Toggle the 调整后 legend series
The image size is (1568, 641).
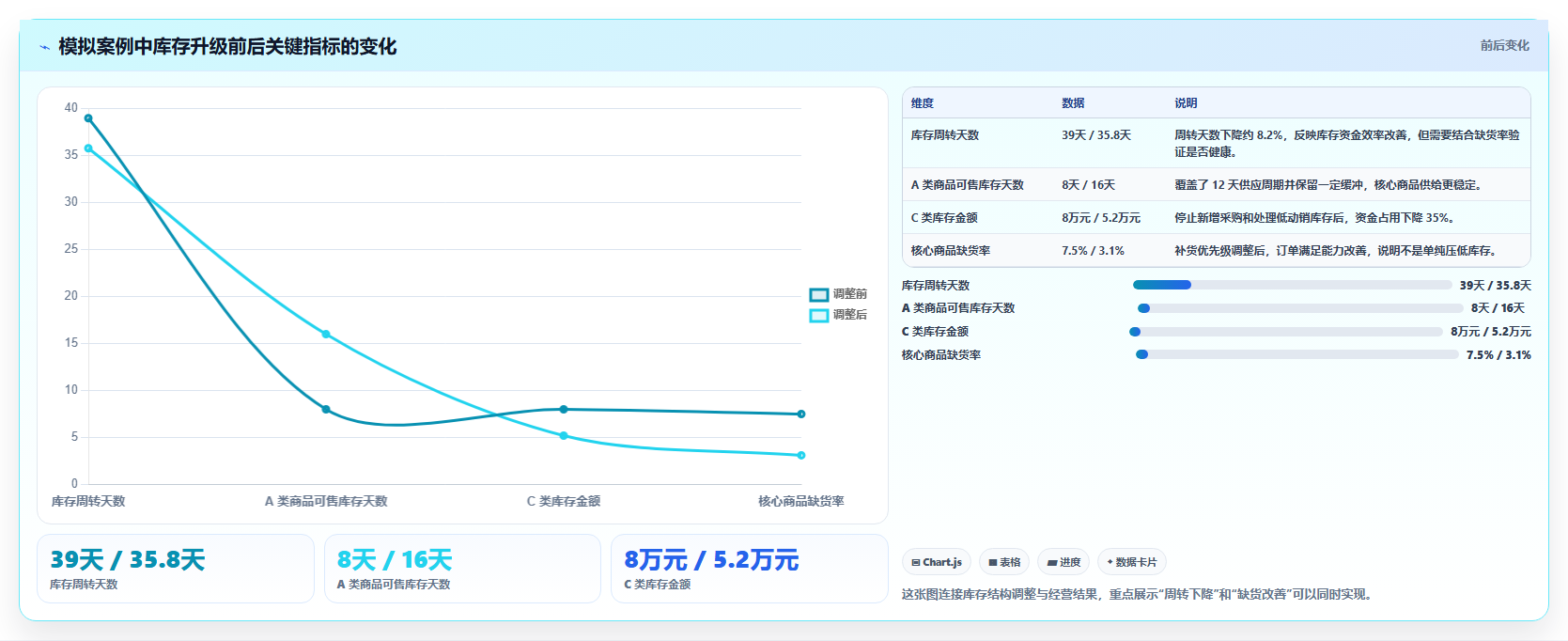point(838,315)
